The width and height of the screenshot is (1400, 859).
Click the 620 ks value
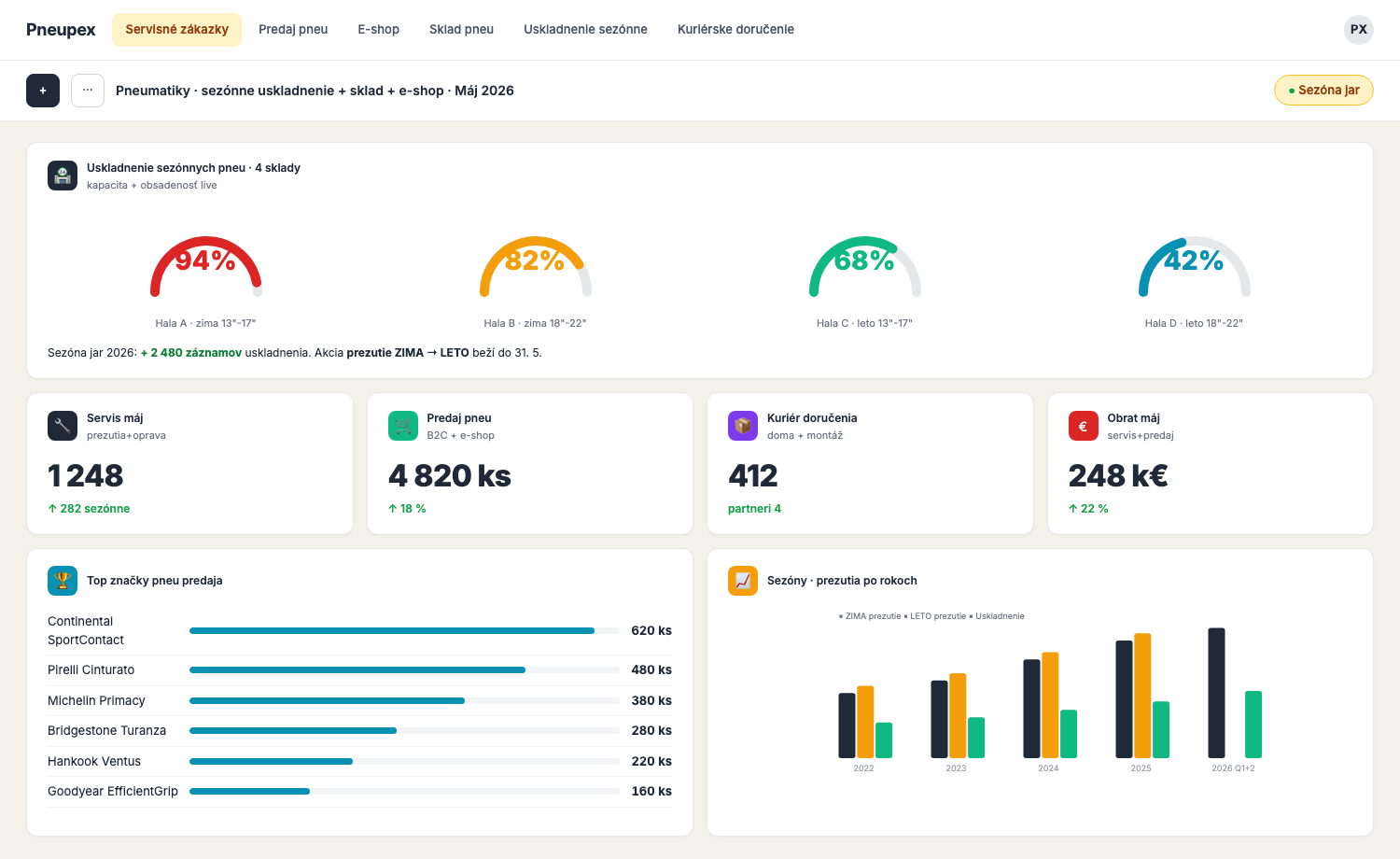(651, 631)
